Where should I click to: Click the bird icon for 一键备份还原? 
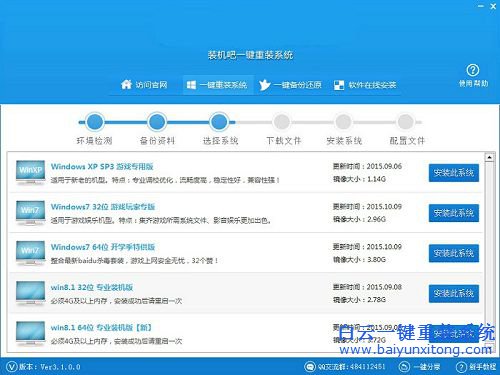(x=265, y=85)
